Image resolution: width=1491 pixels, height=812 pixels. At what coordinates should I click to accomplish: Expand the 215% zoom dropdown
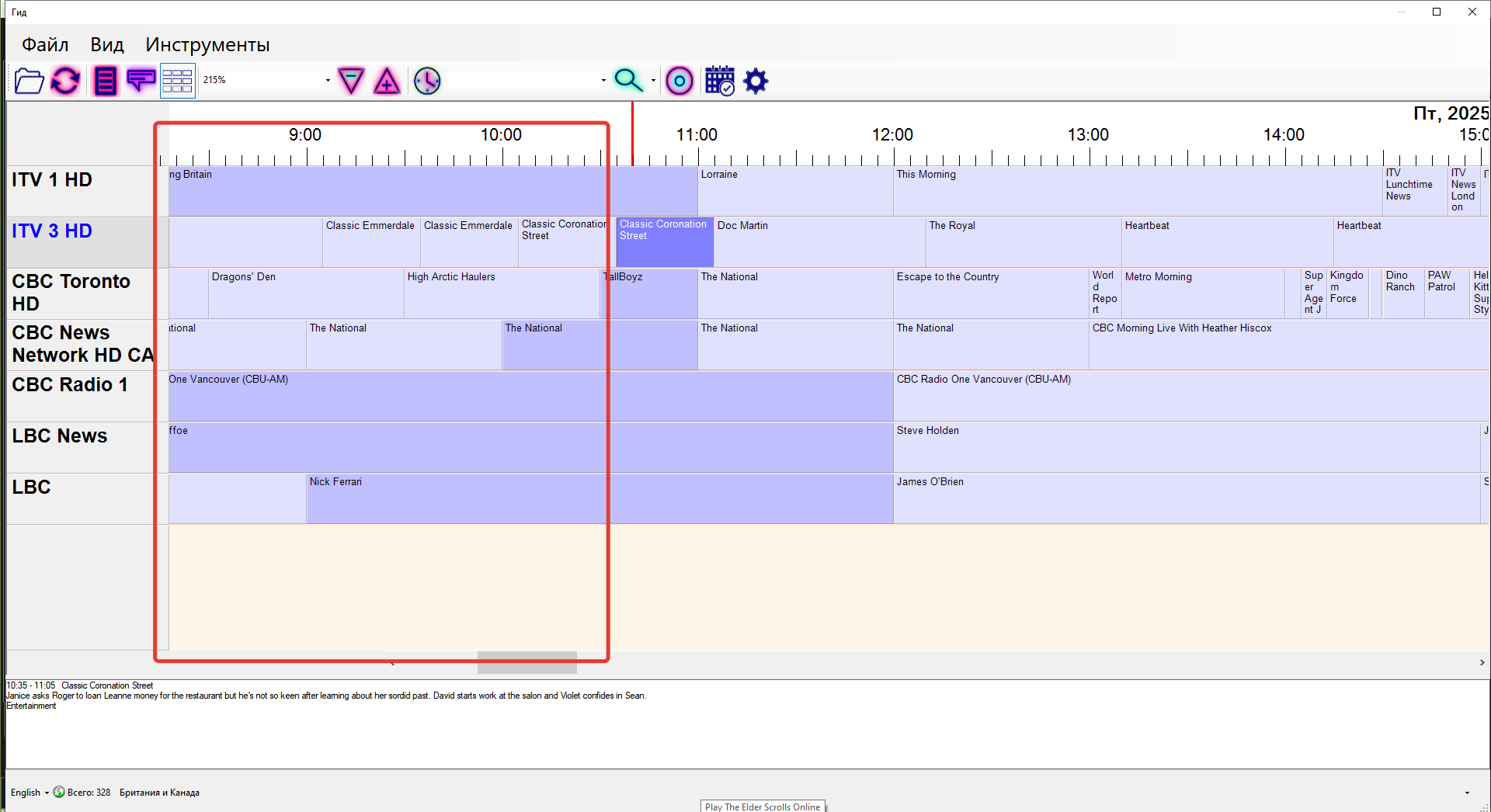pos(328,81)
